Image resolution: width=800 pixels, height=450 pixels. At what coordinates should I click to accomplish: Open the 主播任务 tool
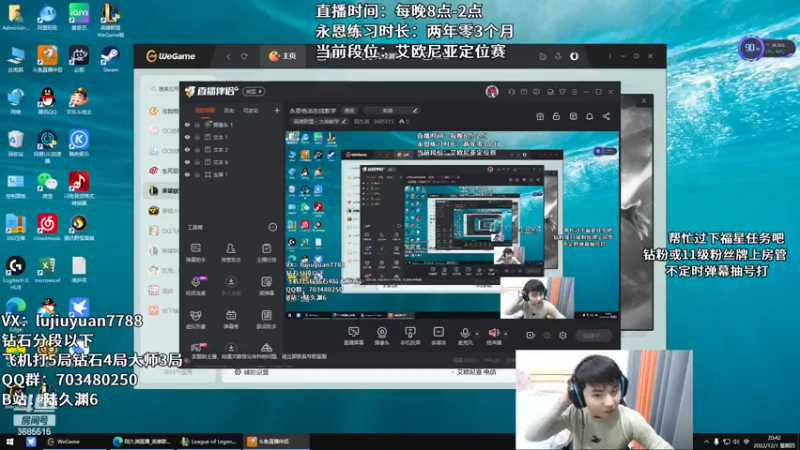[x=266, y=253]
